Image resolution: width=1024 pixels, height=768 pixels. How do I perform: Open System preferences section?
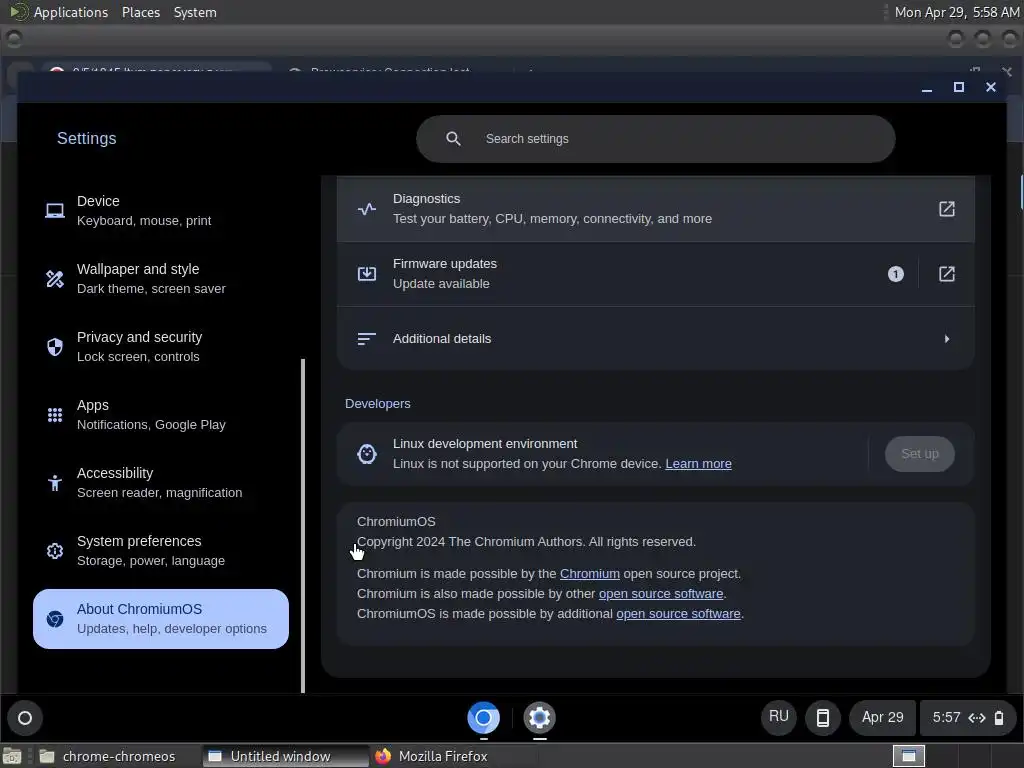click(161, 550)
